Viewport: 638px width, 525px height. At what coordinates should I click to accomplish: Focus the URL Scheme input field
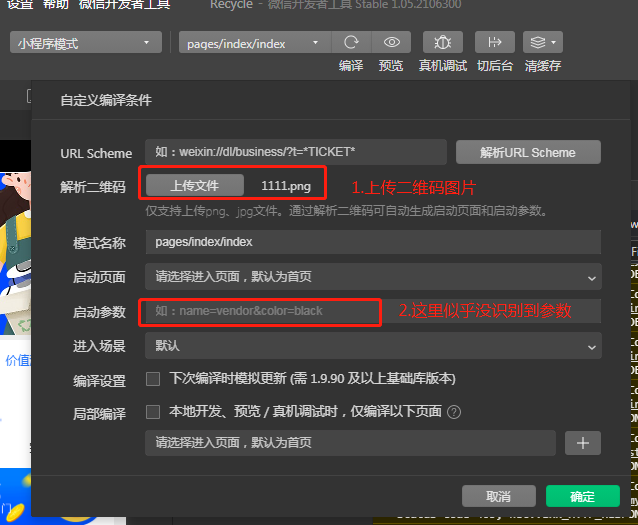point(296,152)
